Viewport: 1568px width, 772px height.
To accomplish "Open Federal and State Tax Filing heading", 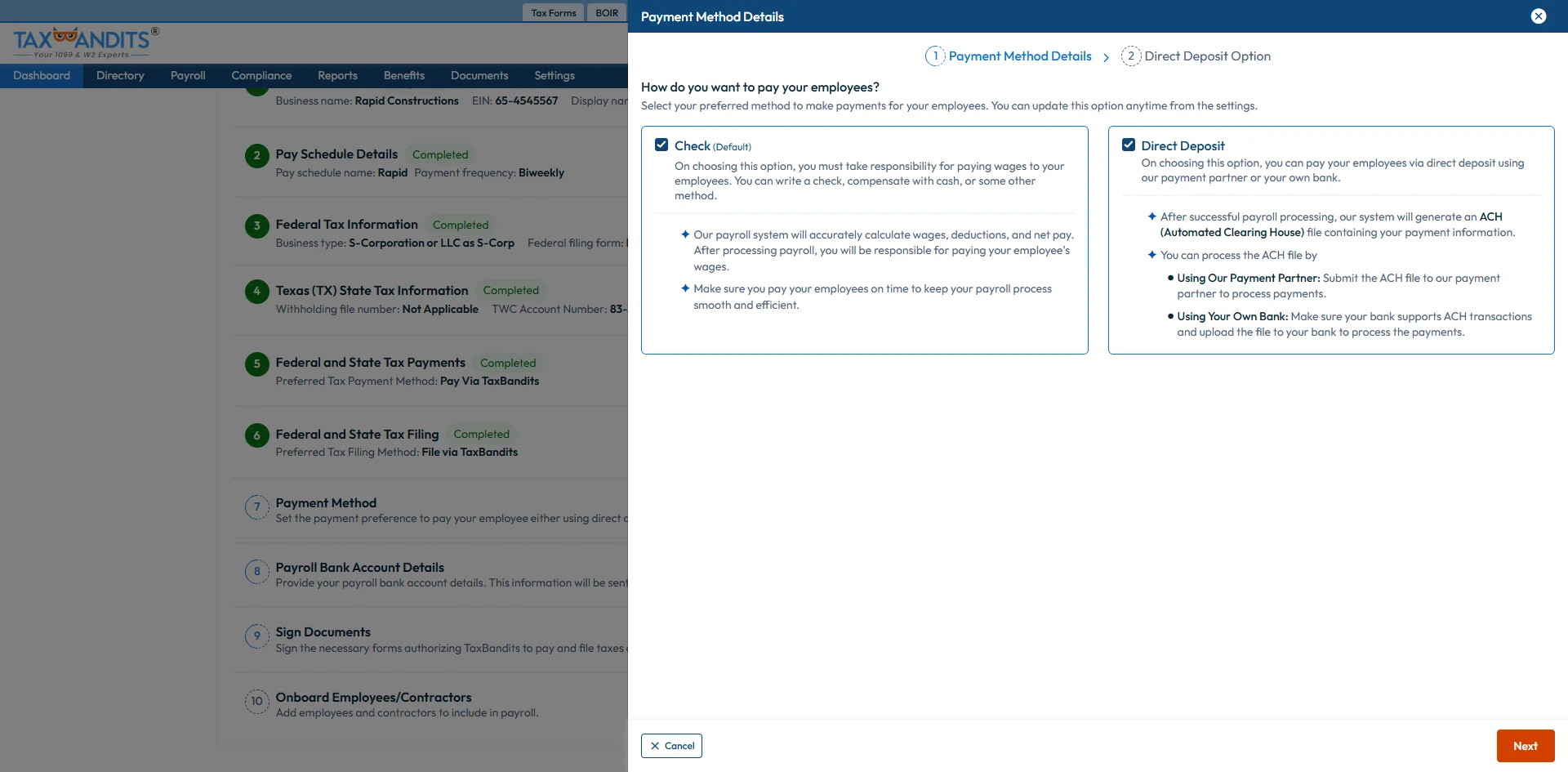I will 358,435.
